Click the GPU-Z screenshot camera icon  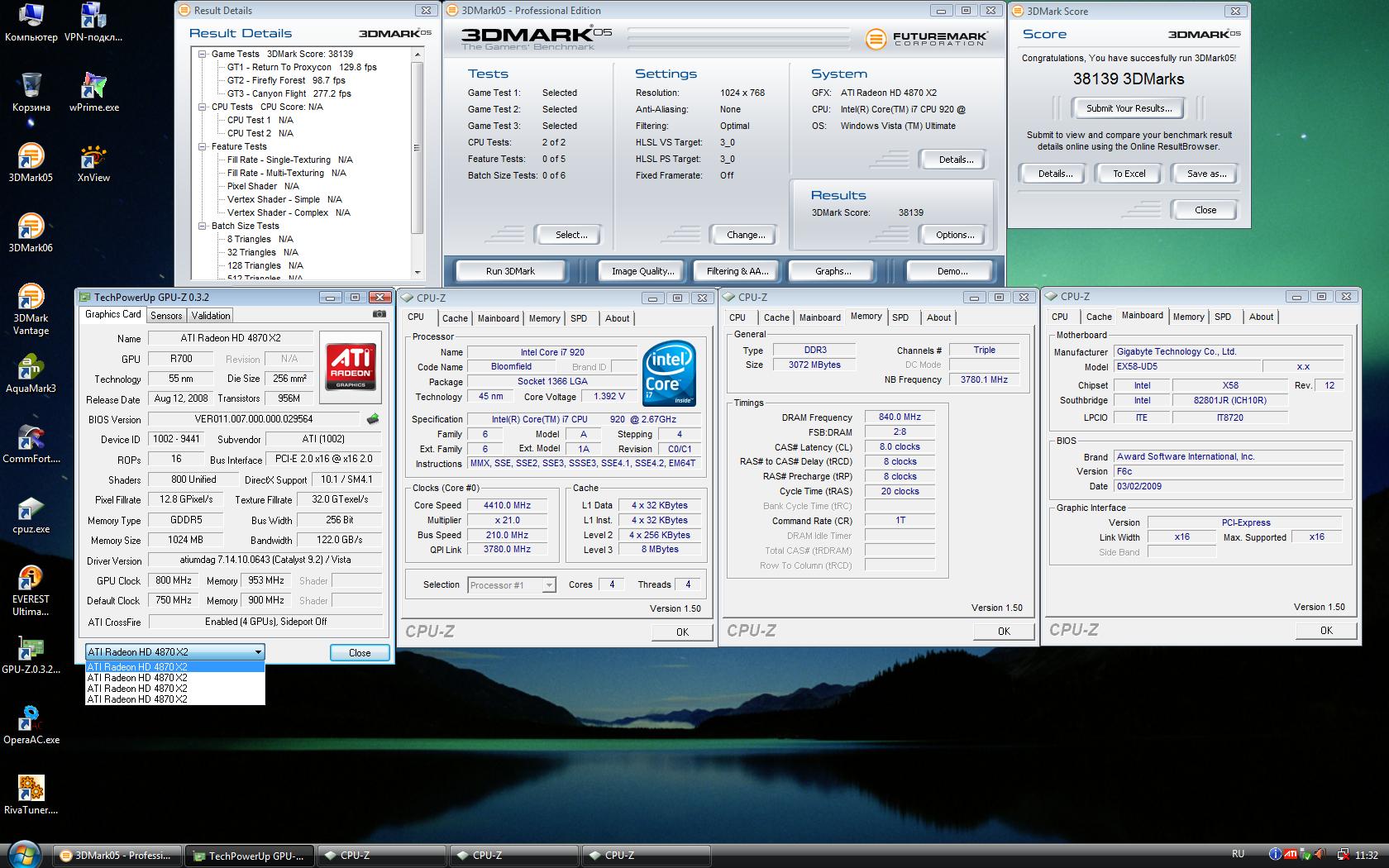(379, 314)
